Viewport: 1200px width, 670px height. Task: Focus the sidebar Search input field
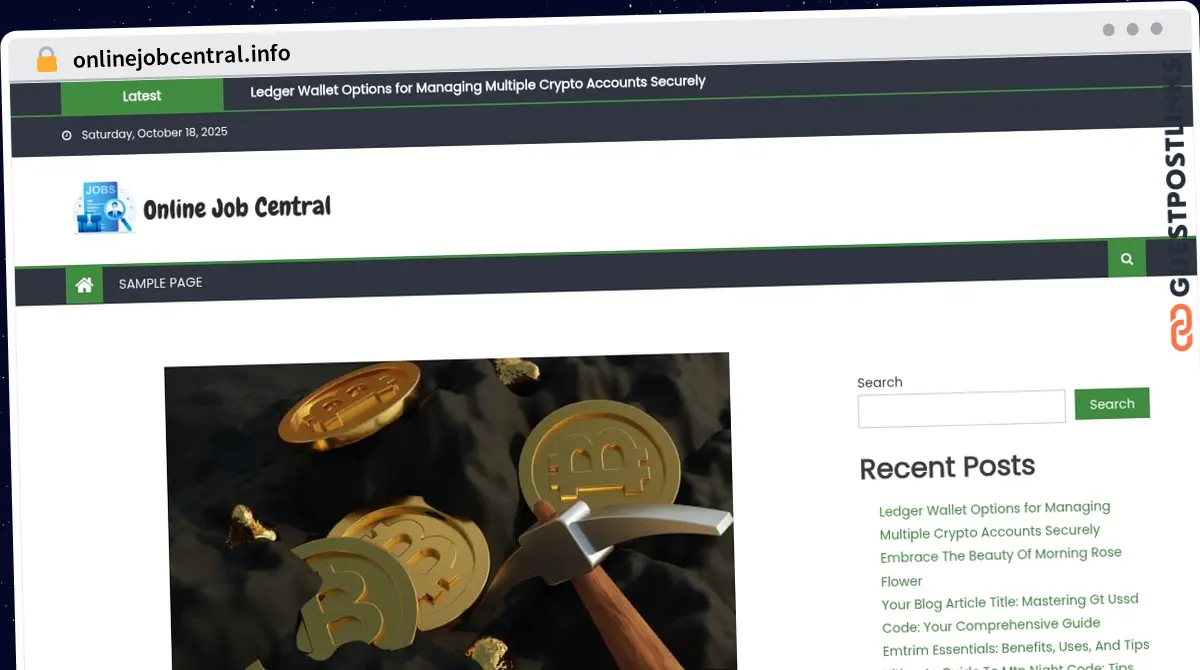tap(962, 408)
